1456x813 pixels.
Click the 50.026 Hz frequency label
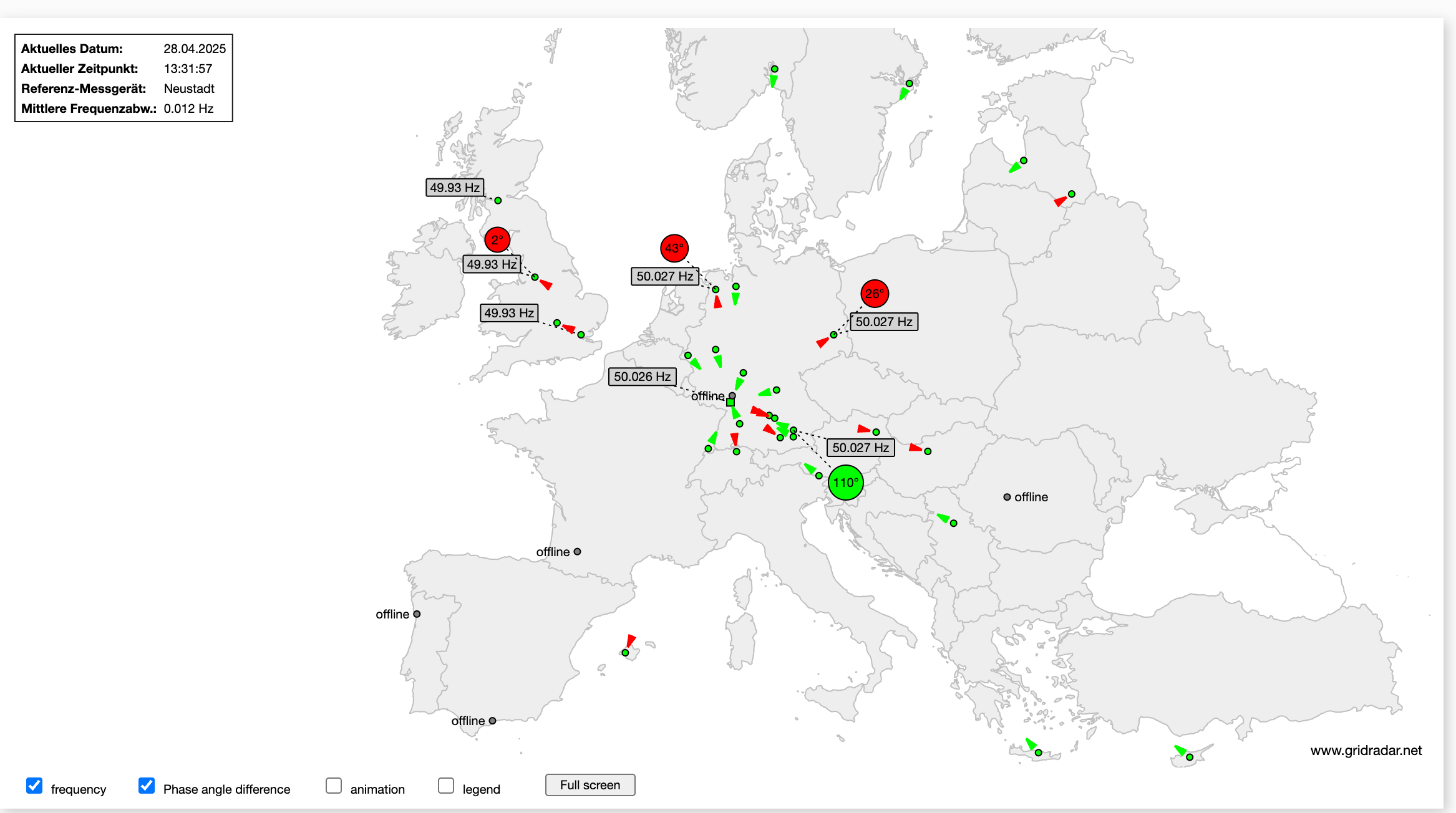point(642,377)
